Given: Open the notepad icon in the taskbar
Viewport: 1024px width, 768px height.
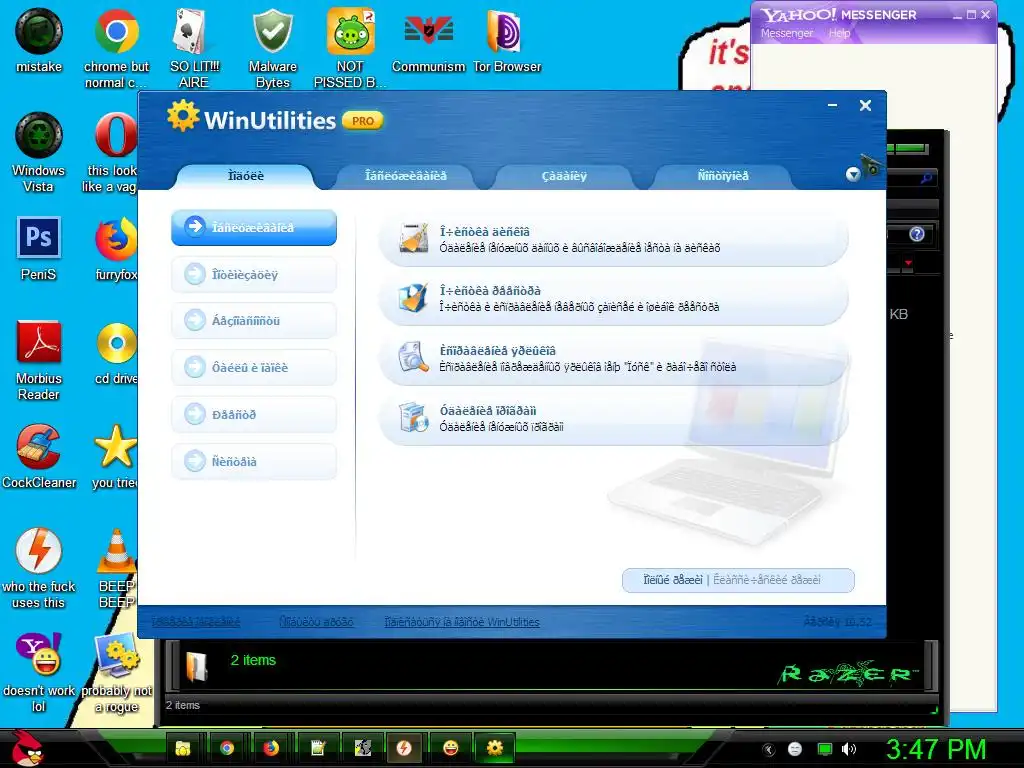Looking at the screenshot, I should point(318,748).
